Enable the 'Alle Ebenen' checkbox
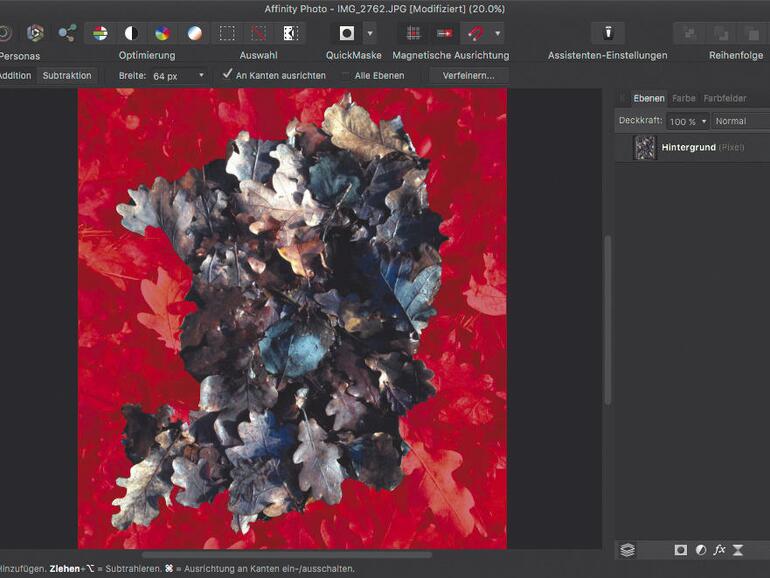Image resolution: width=770 pixels, height=578 pixels. 346,76
